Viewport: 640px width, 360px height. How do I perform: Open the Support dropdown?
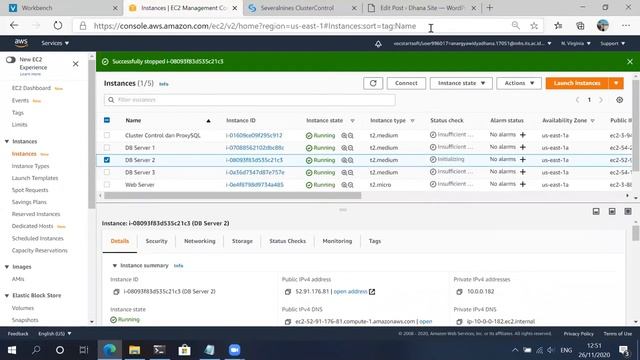612,43
